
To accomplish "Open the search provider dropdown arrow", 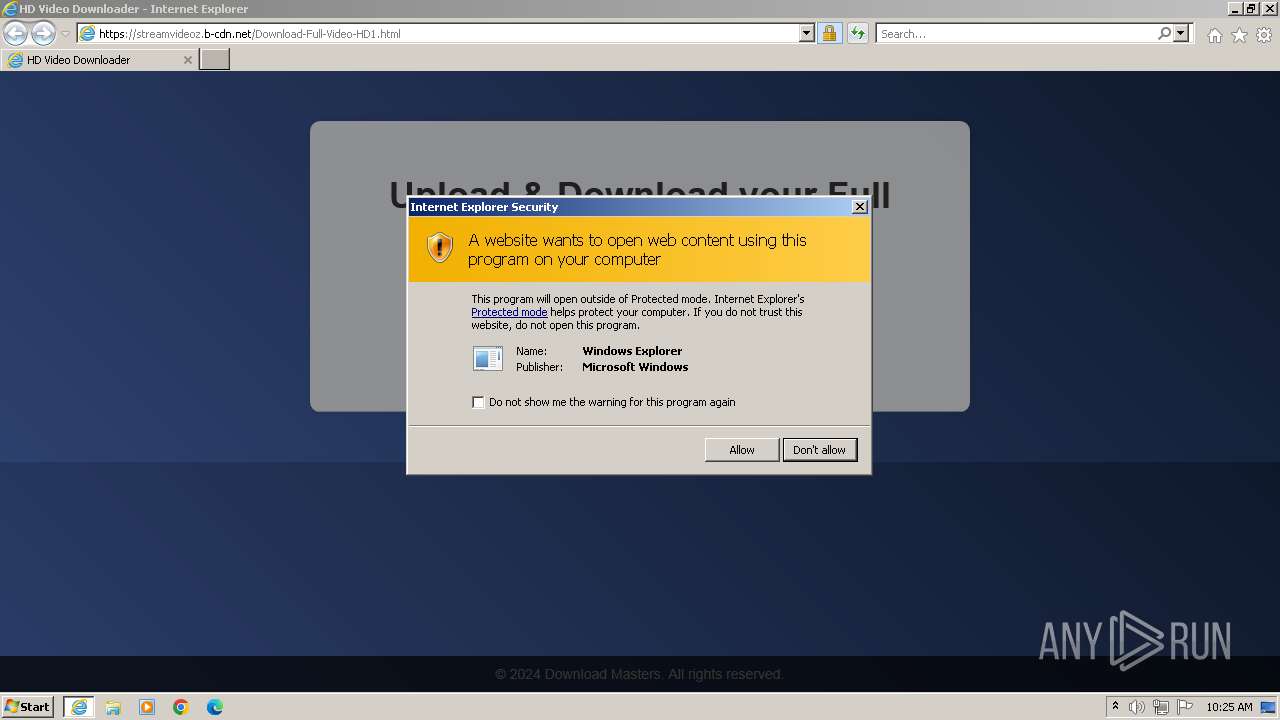I will 1181,33.
